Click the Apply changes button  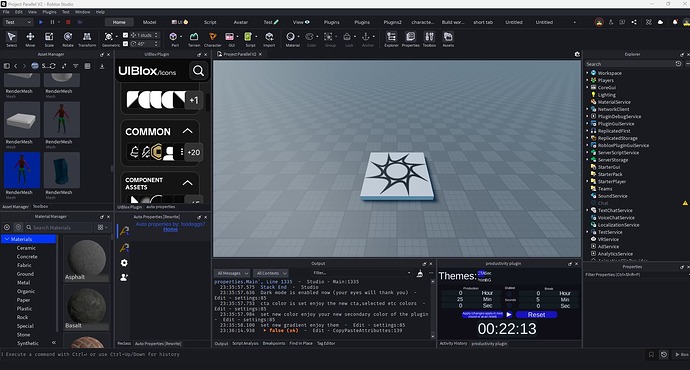coord(482,315)
